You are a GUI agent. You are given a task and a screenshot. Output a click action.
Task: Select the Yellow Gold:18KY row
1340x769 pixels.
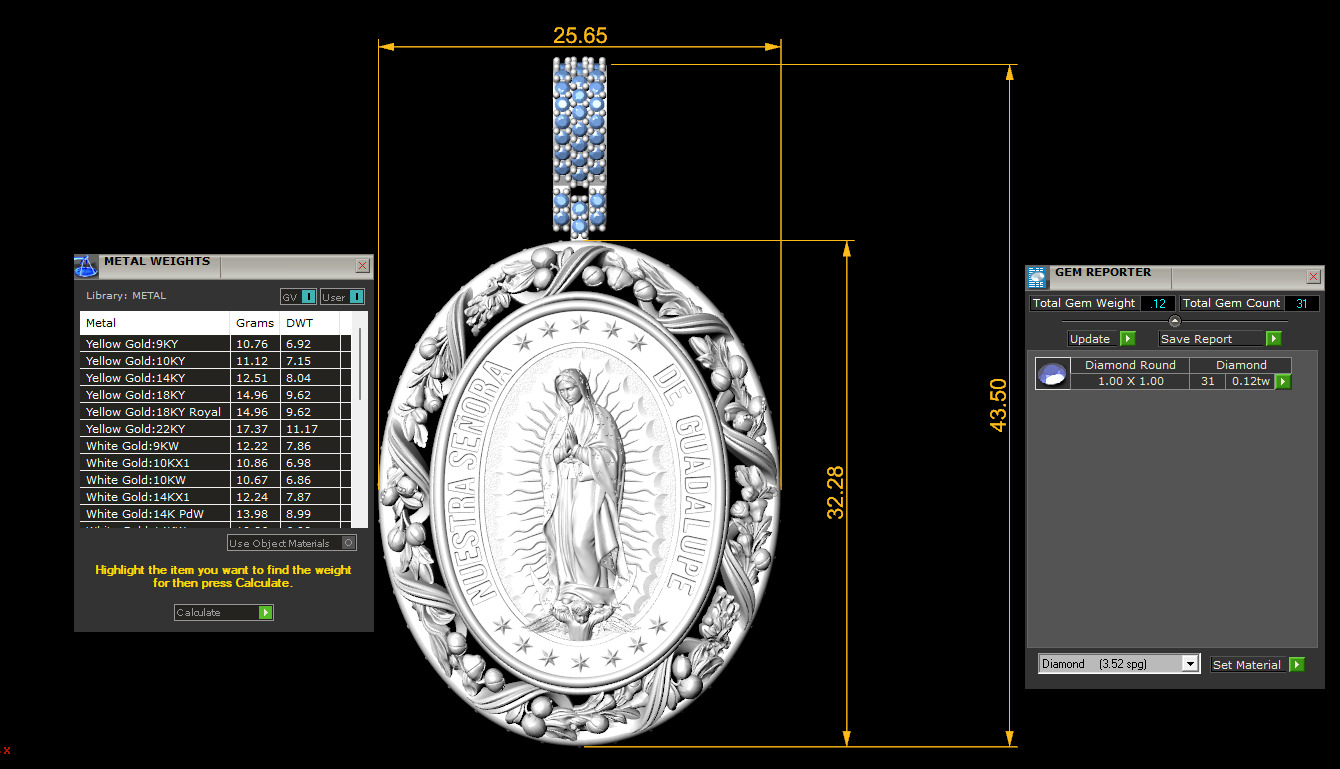[215, 395]
